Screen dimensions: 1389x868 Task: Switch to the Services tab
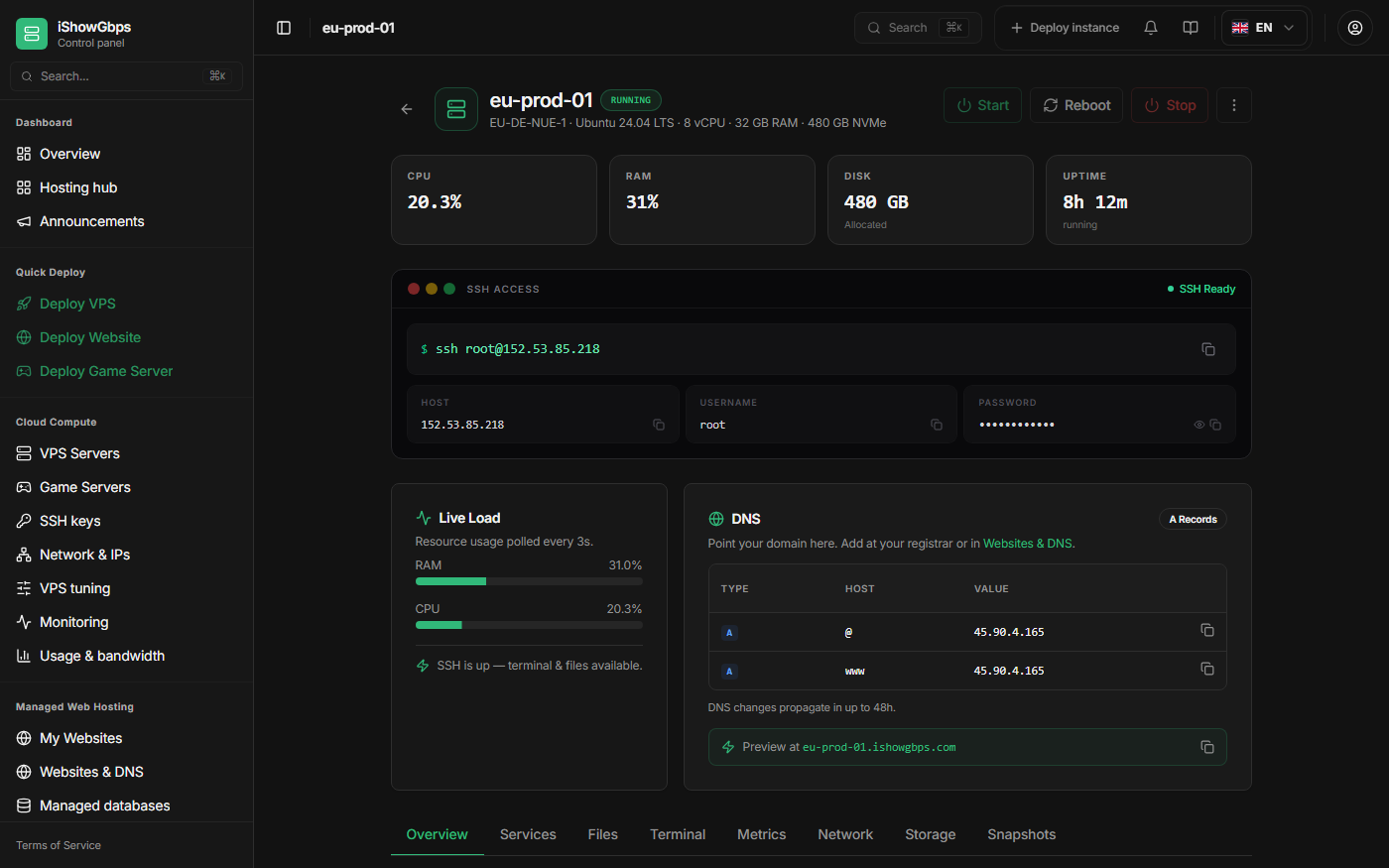(x=528, y=834)
